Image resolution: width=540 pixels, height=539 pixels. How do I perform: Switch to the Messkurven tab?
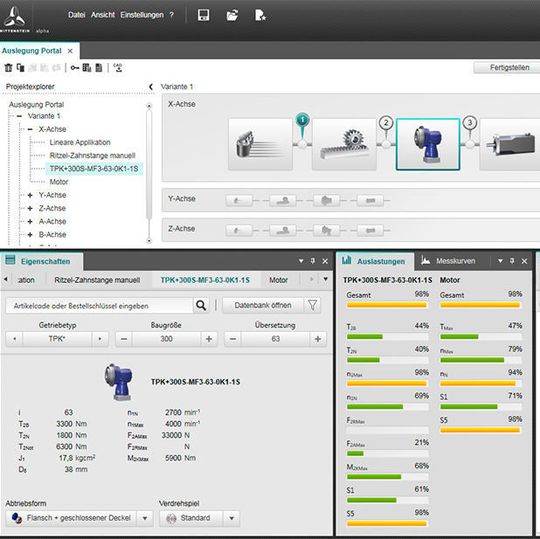[449, 261]
